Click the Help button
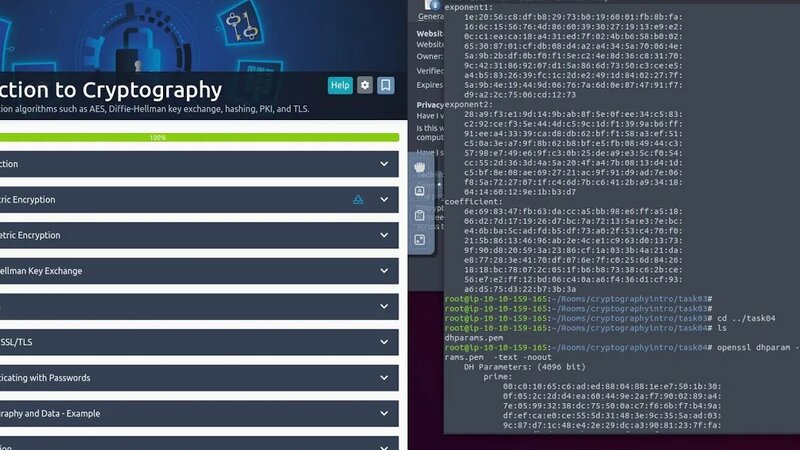The height and width of the screenshot is (450, 800). click(340, 85)
